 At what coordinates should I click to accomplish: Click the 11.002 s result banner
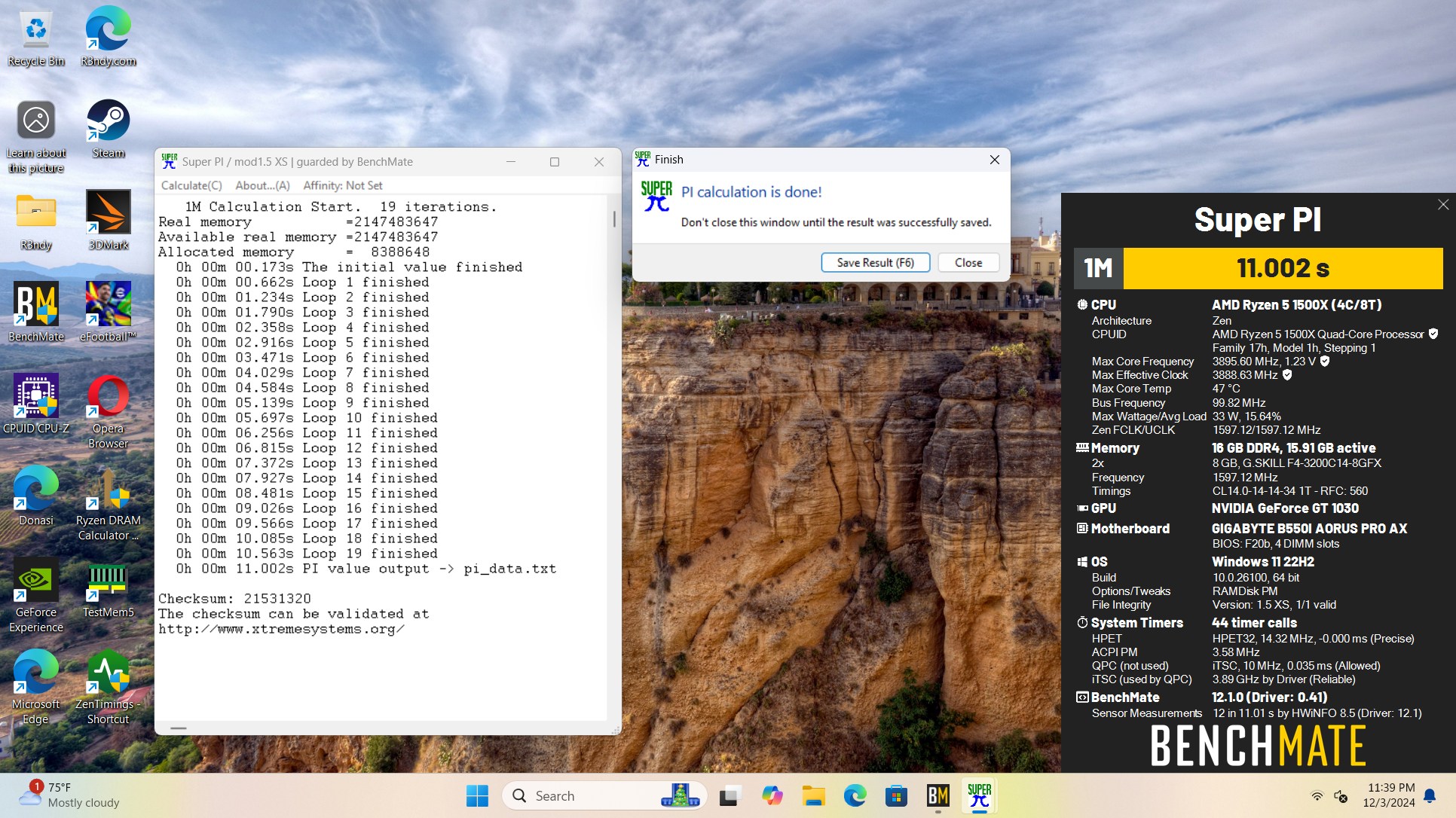(x=1283, y=268)
